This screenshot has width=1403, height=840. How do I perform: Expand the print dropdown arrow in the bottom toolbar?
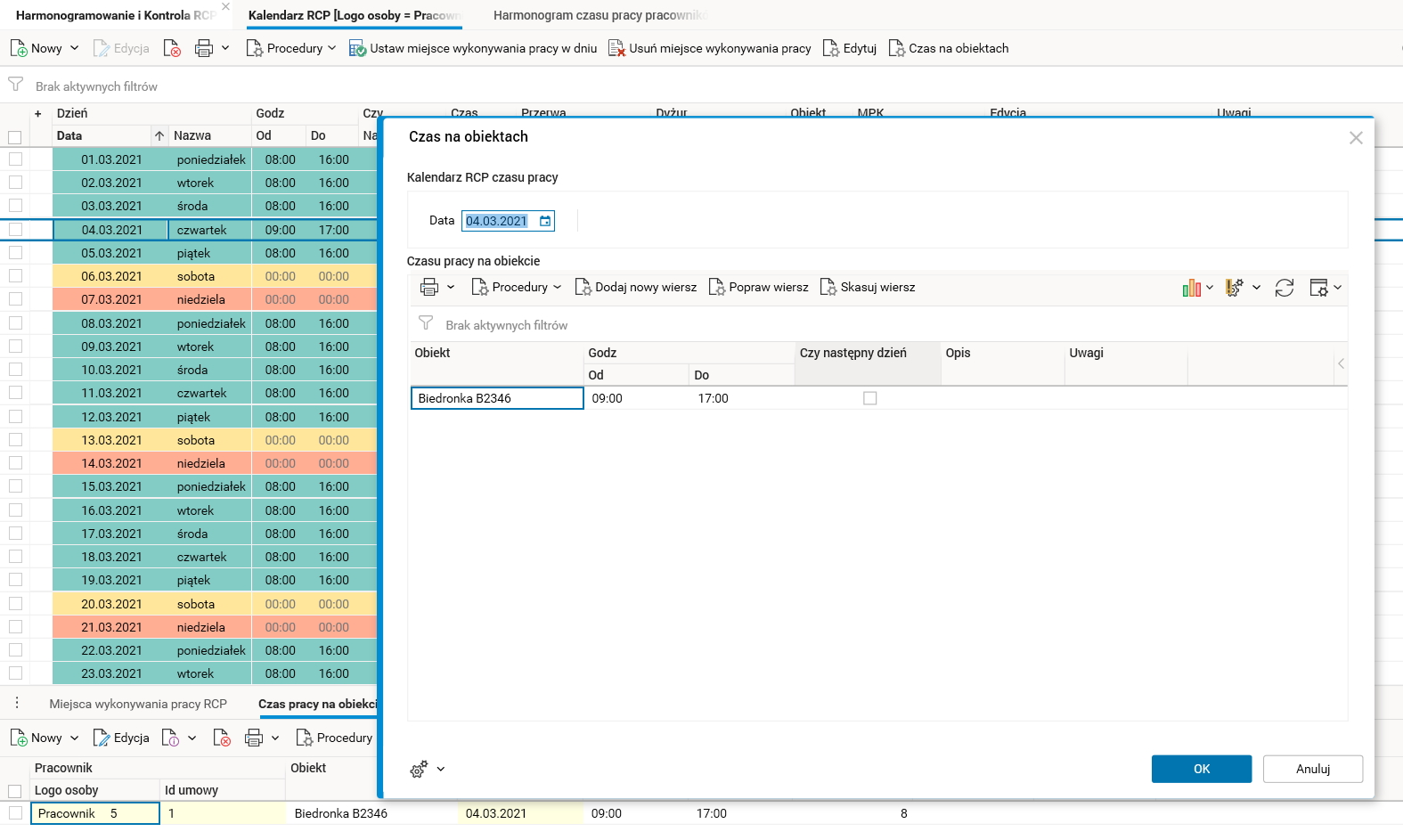click(x=275, y=738)
